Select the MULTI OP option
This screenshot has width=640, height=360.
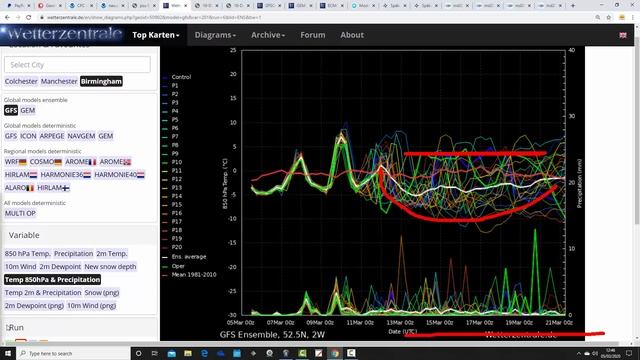20,213
